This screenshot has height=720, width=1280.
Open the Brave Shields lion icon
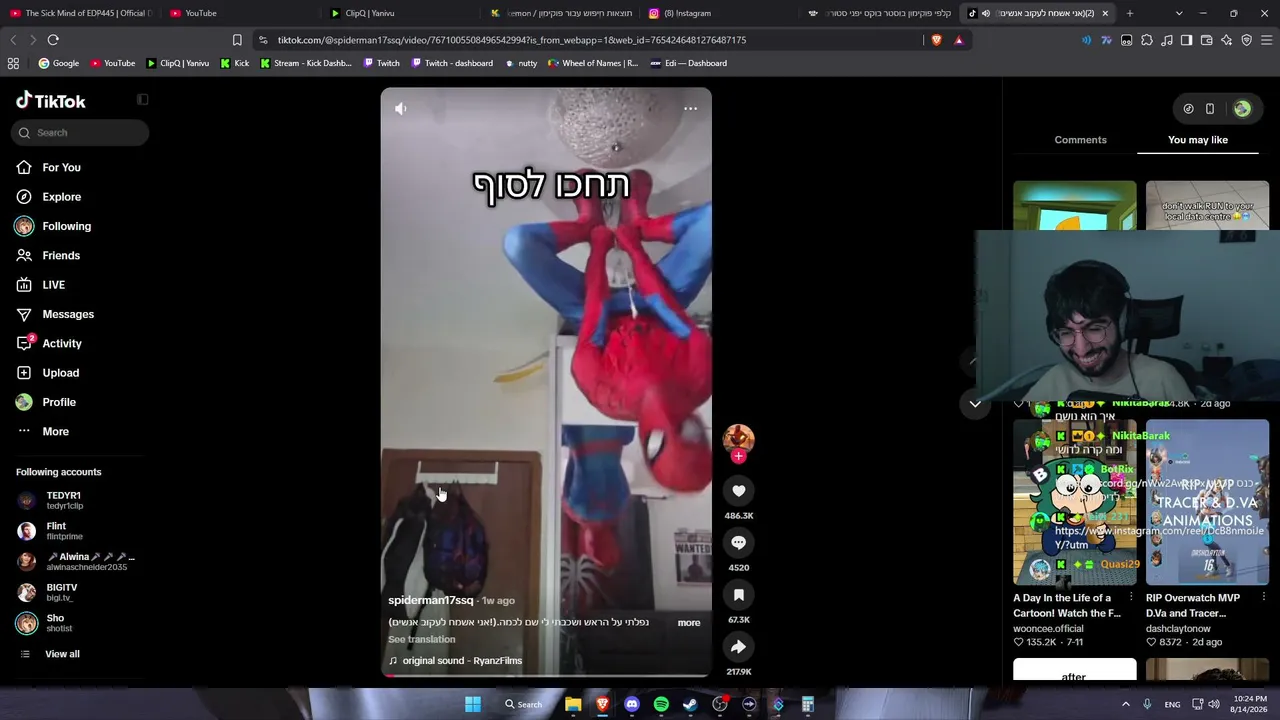[x=937, y=40]
